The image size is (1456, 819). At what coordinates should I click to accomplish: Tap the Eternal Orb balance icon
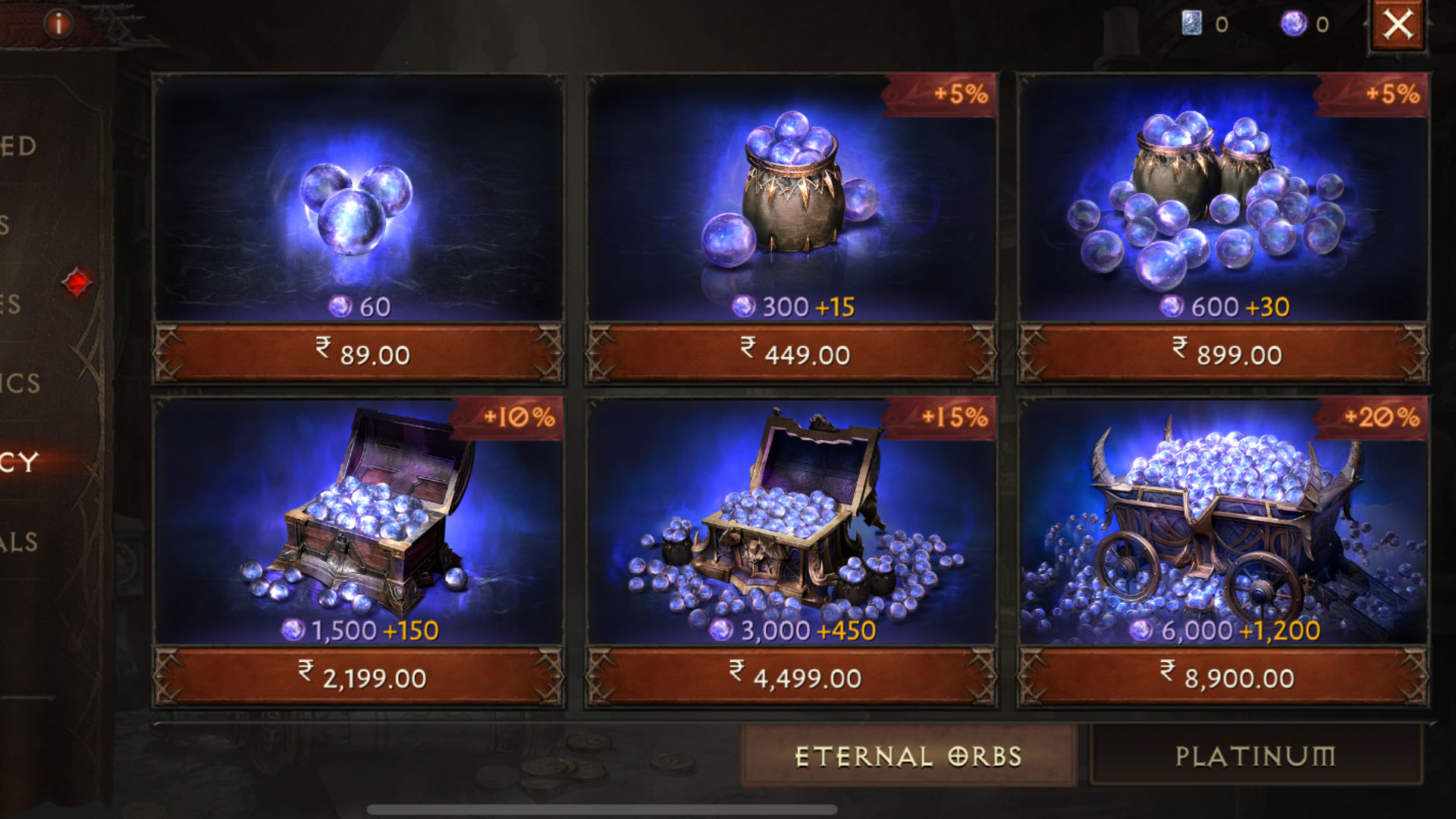tap(1293, 24)
